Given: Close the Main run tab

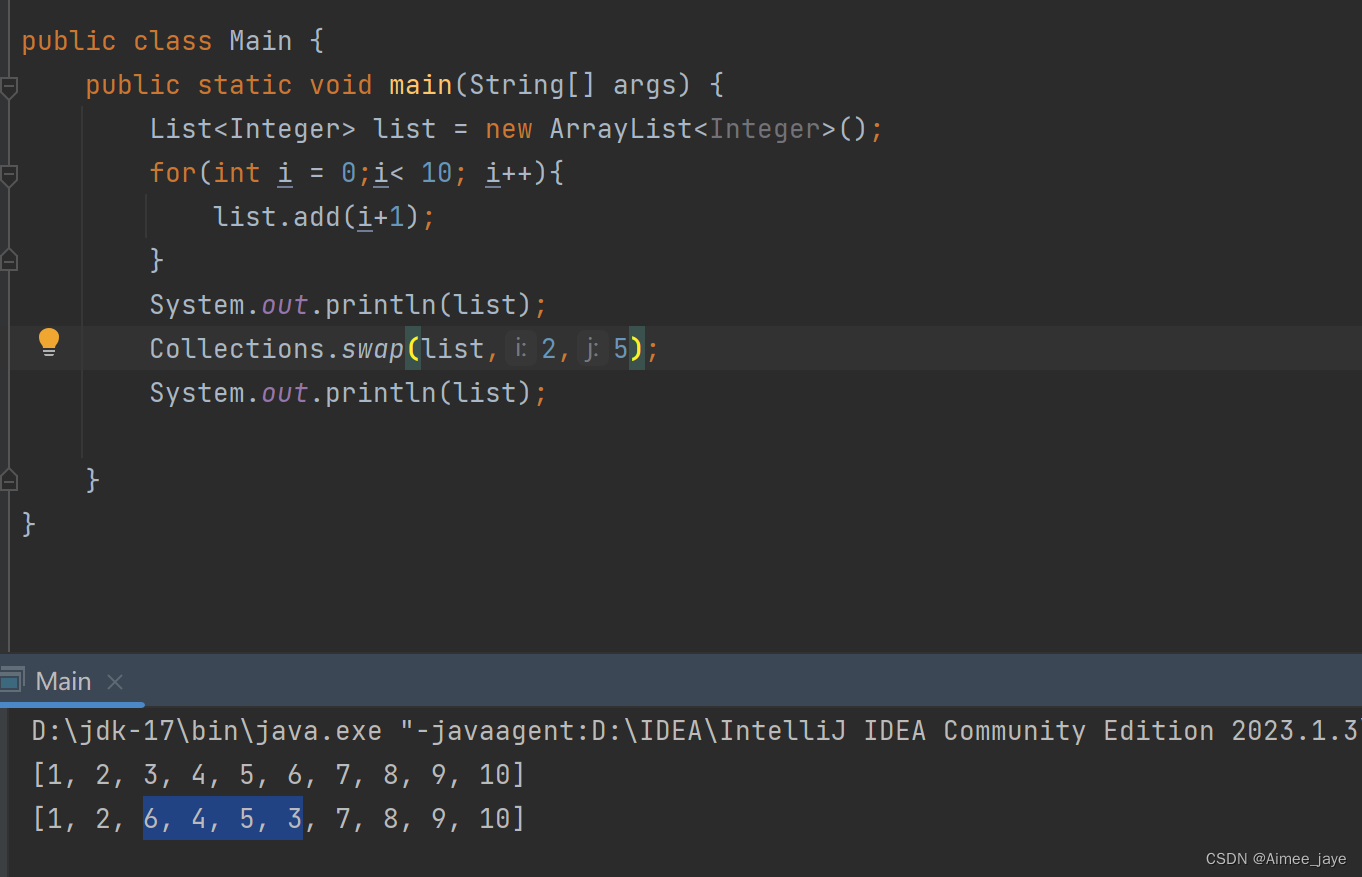Looking at the screenshot, I should pyautogui.click(x=115, y=682).
